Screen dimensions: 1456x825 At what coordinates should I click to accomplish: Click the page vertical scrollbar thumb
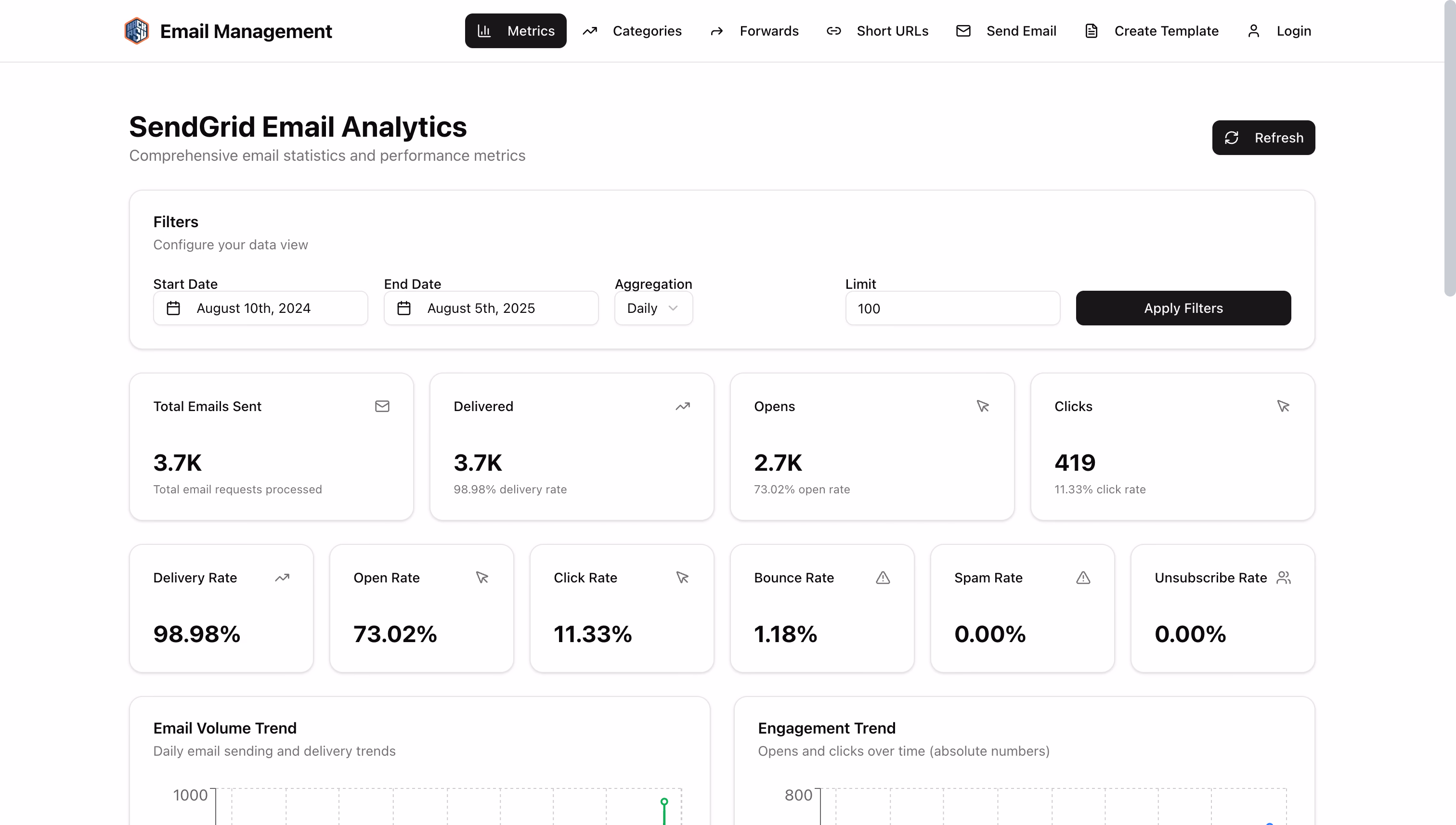coord(1450,148)
